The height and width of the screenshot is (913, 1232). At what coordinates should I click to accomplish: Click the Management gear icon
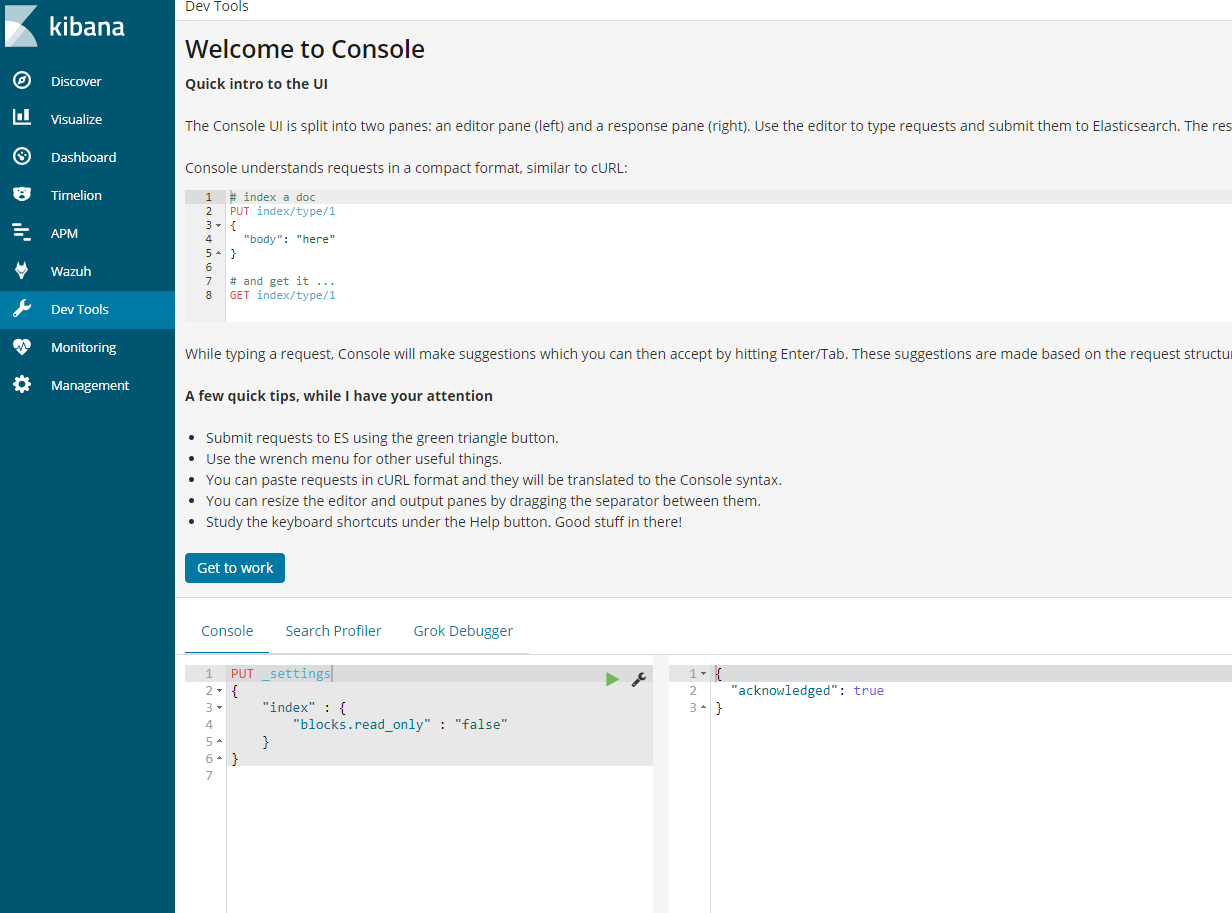click(x=22, y=385)
